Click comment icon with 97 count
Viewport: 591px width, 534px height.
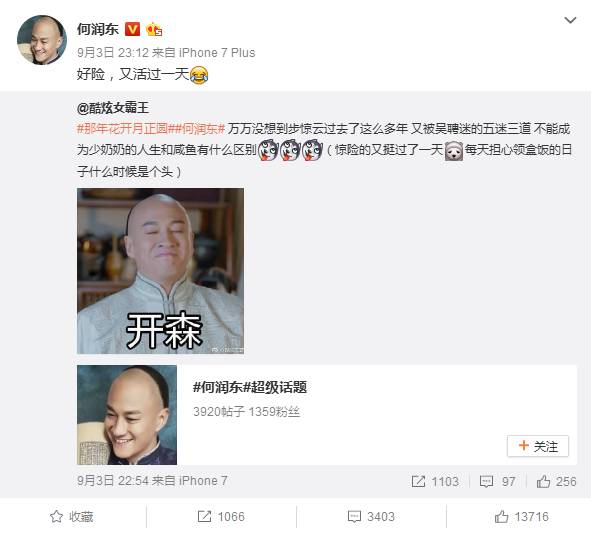[x=497, y=481]
